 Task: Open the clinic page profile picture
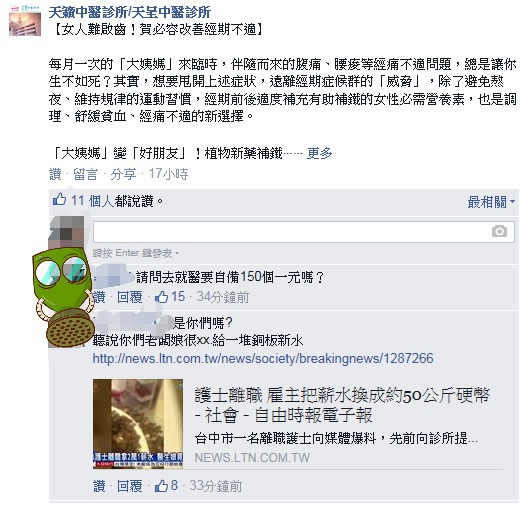[25, 20]
